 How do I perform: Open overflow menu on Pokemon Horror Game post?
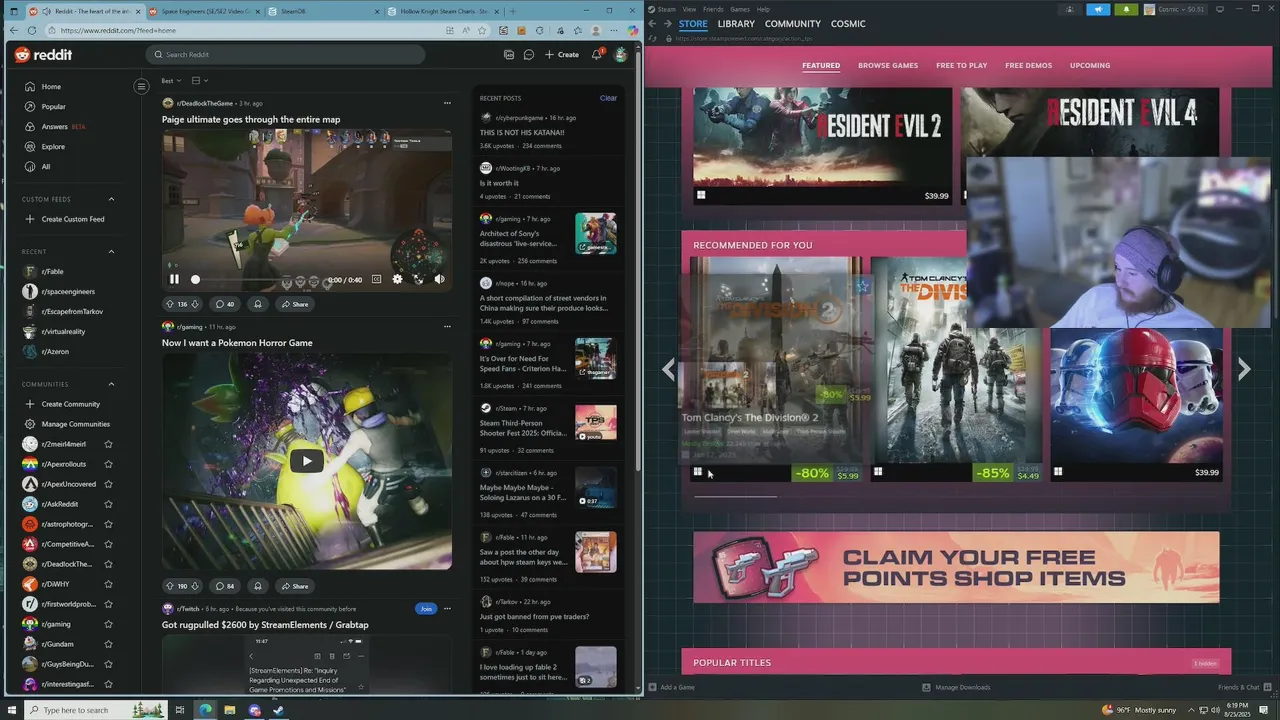pos(447,326)
